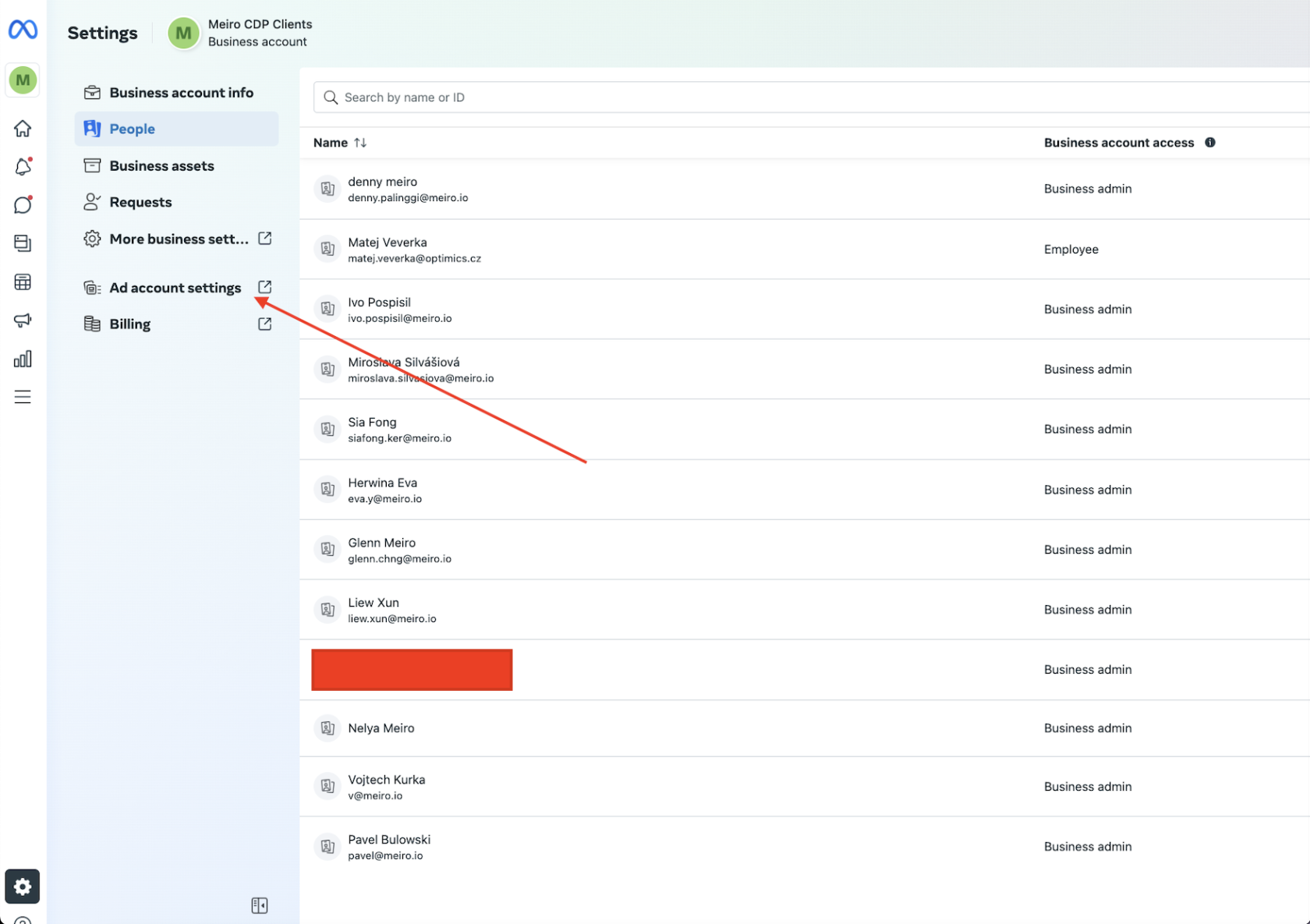This screenshot has height=924, width=1310.
Task: Open the messages chat bubble icon
Action: (x=23, y=204)
